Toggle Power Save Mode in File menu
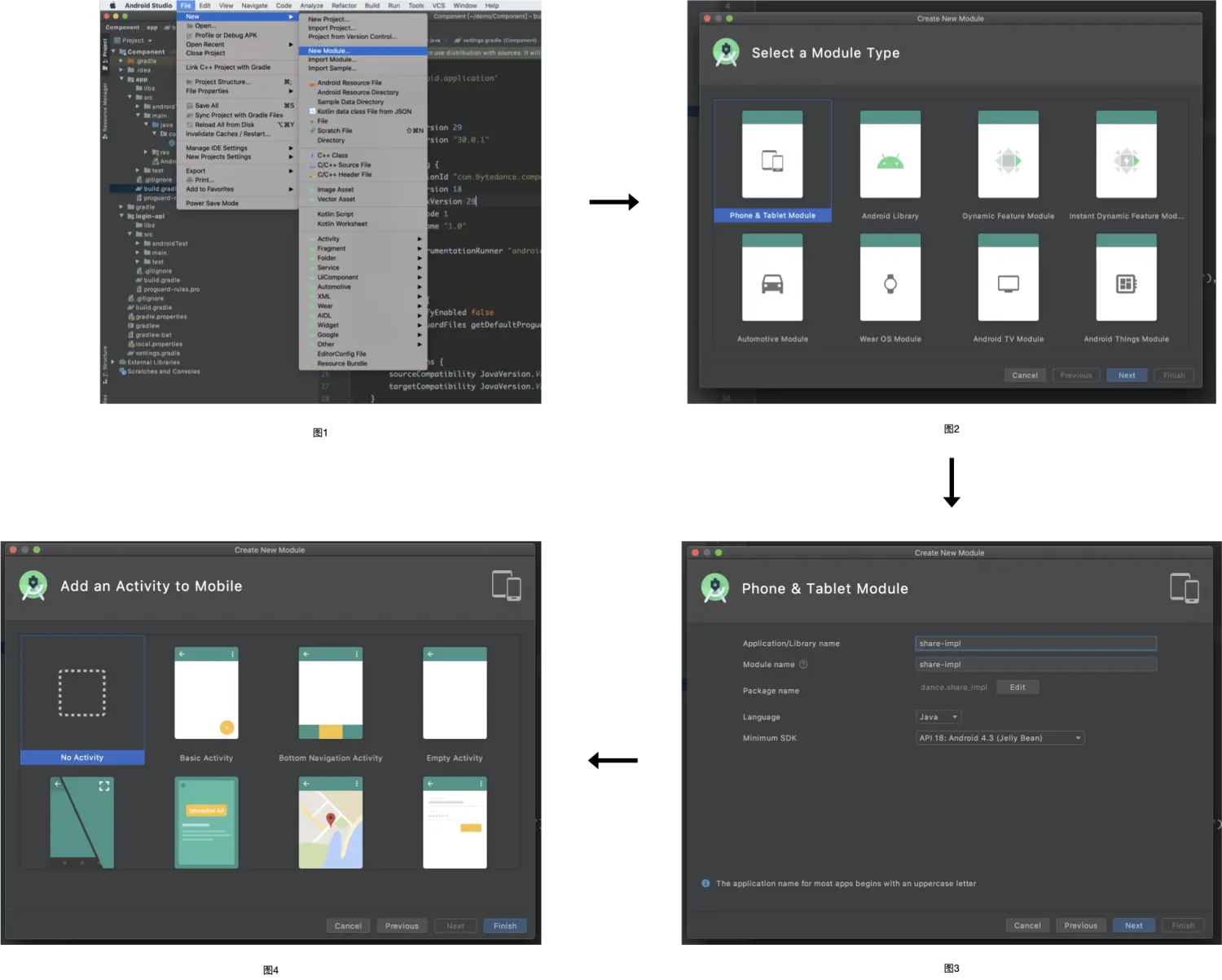This screenshot has width=1222, height=980. coord(237,203)
